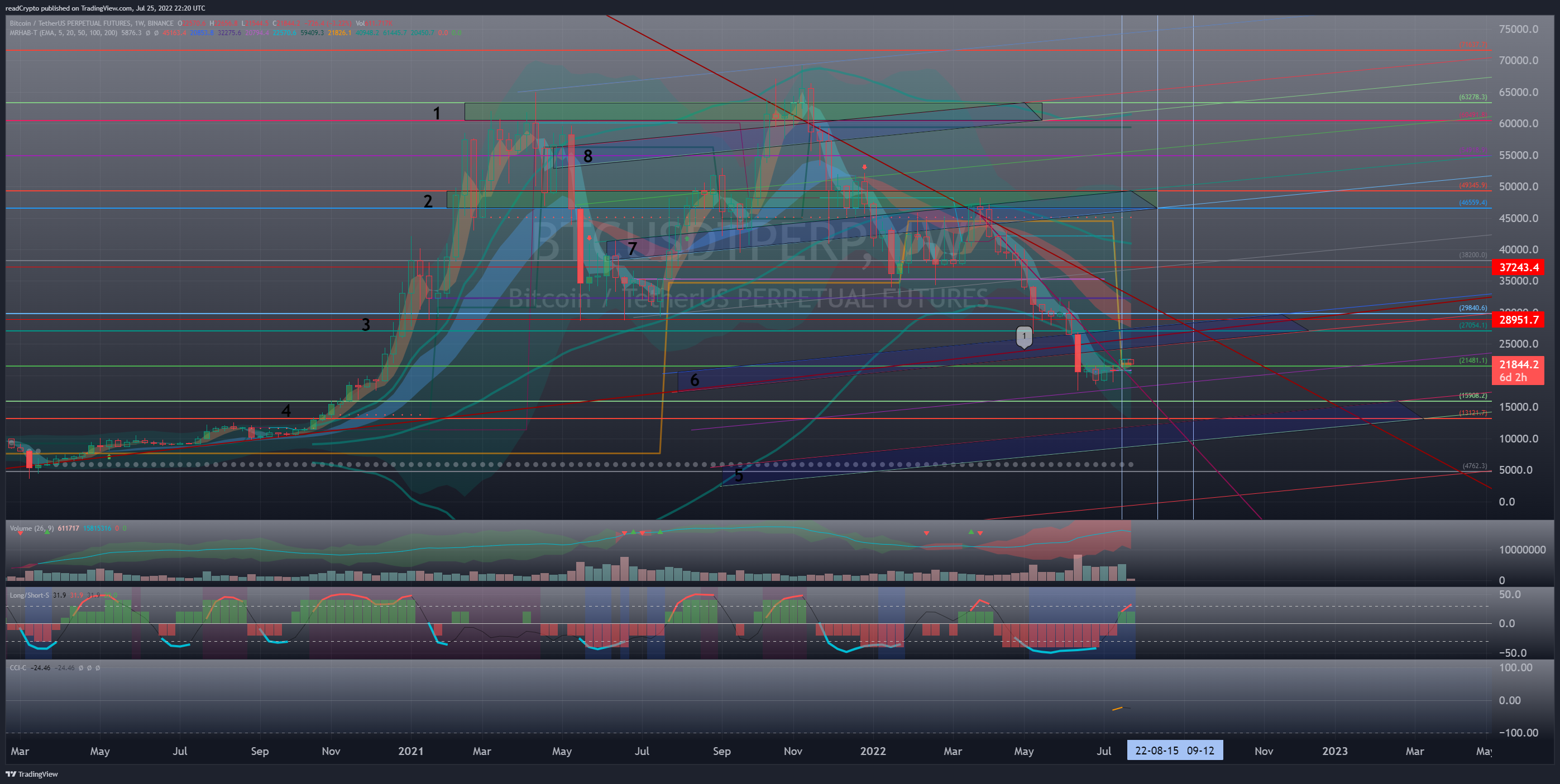The height and width of the screenshot is (784, 1560).
Task: Click the 50000.0 price scale value
Action: 1518,186
